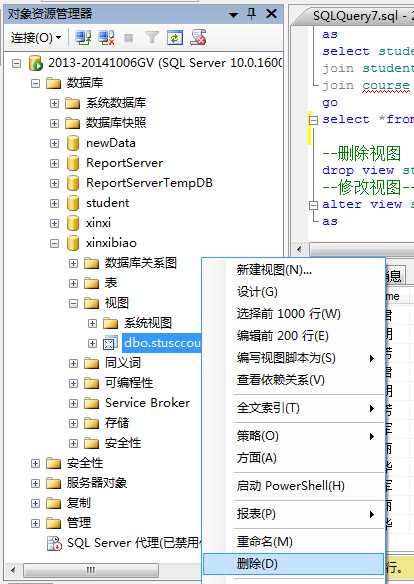Click the dbo.stusccou view icon
414x584 pixels.
pyautogui.click(x=111, y=343)
